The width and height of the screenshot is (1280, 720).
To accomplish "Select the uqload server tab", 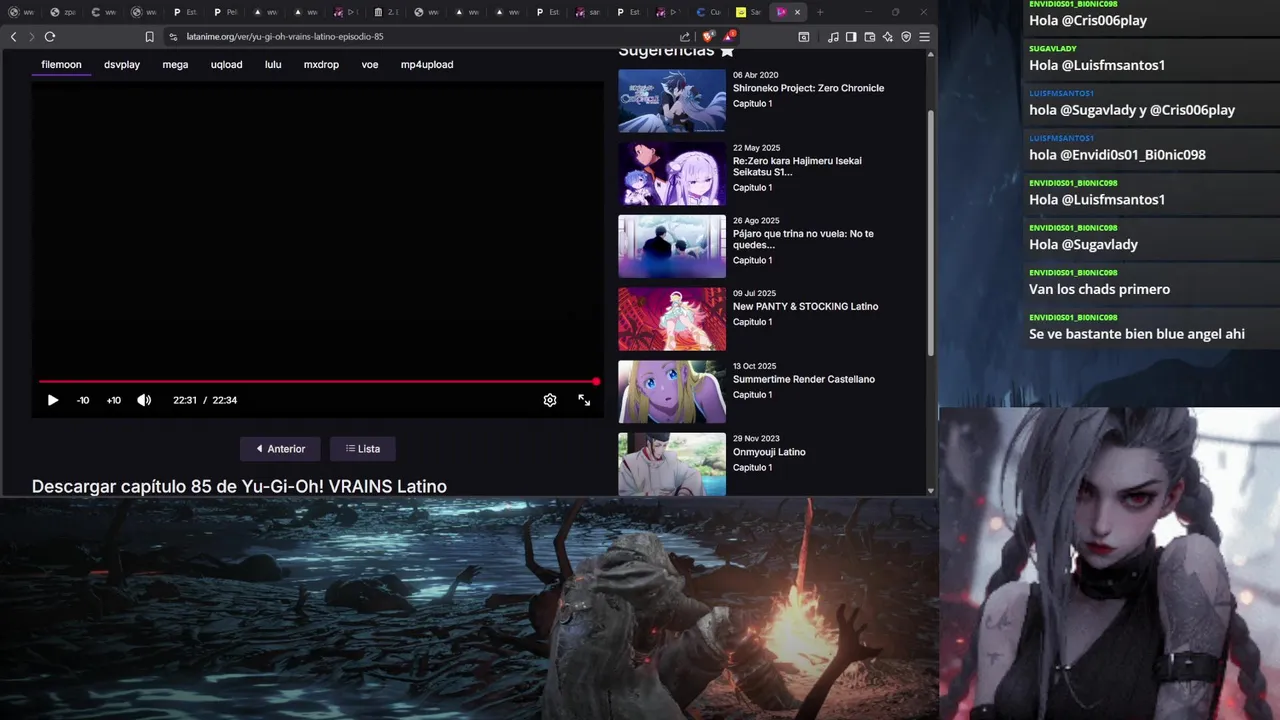I will tap(226, 64).
